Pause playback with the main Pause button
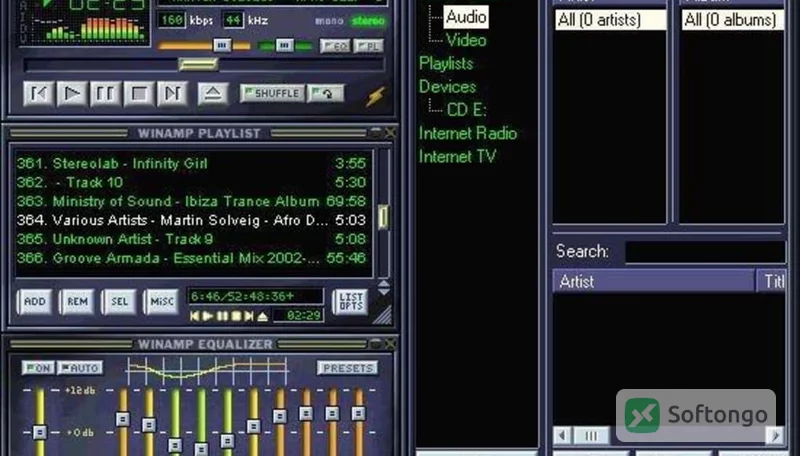Image resolution: width=800 pixels, height=456 pixels. point(106,93)
